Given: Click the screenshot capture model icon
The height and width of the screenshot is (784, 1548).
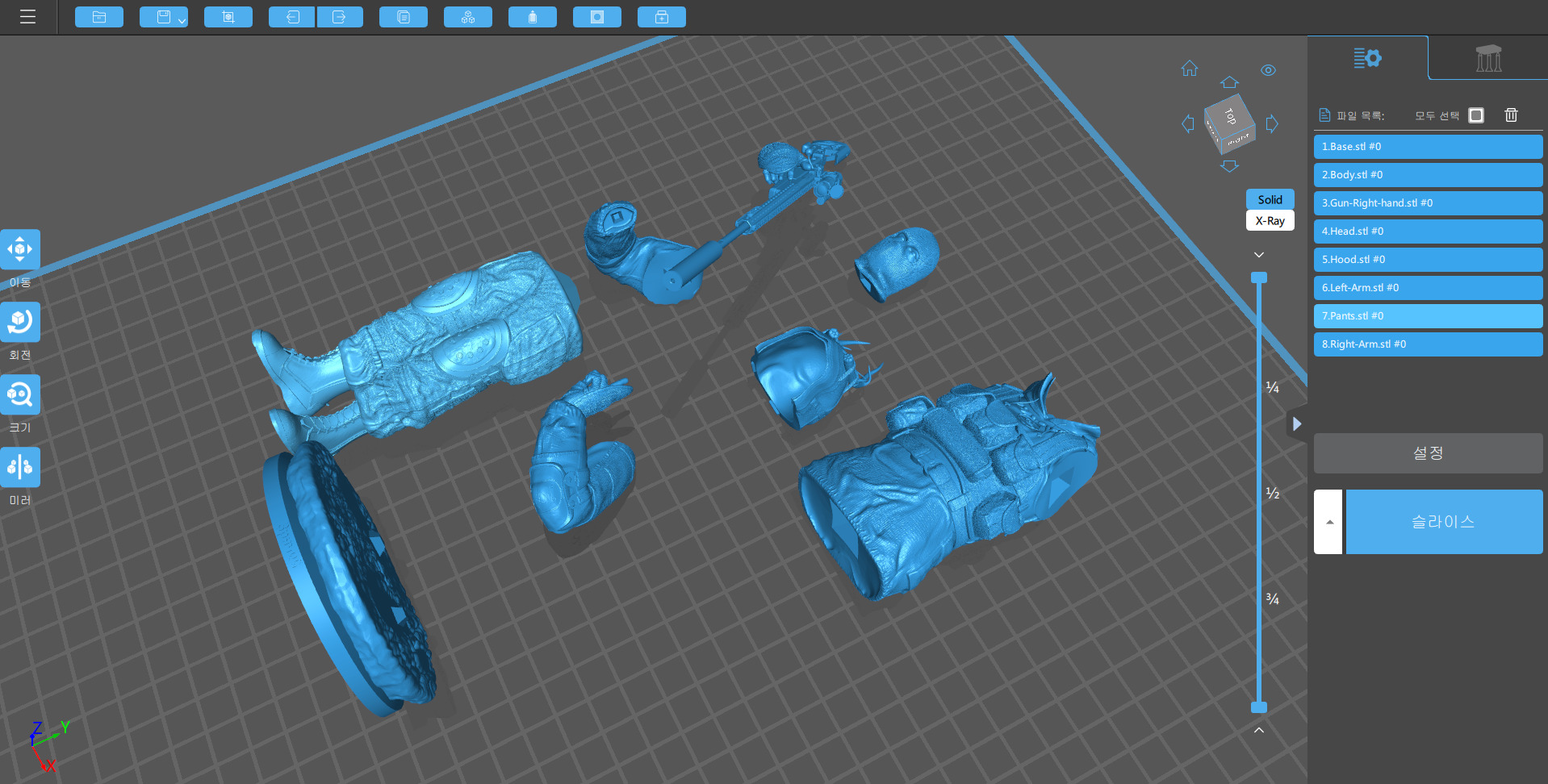Looking at the screenshot, I should (x=228, y=17).
